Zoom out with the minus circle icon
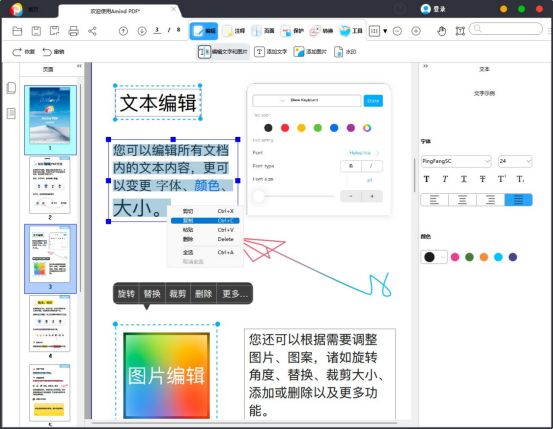553x429 pixels. [x=397, y=31]
